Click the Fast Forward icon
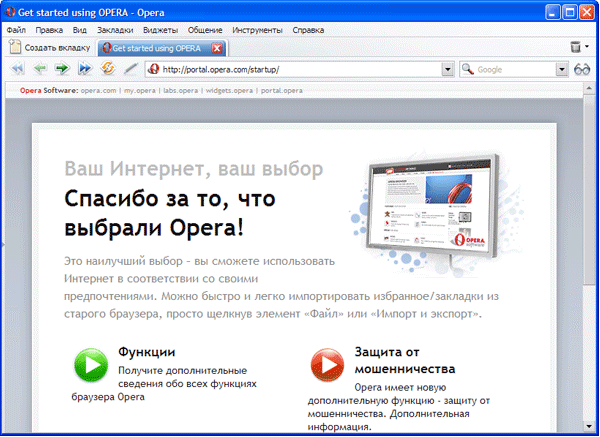 (x=85, y=69)
